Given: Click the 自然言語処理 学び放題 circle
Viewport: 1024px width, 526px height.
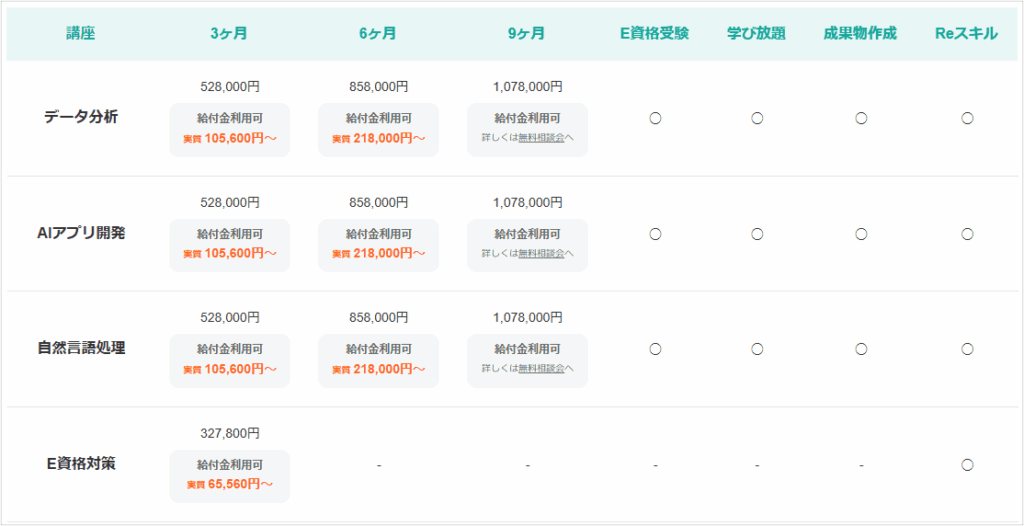Looking at the screenshot, I should 757,349.
